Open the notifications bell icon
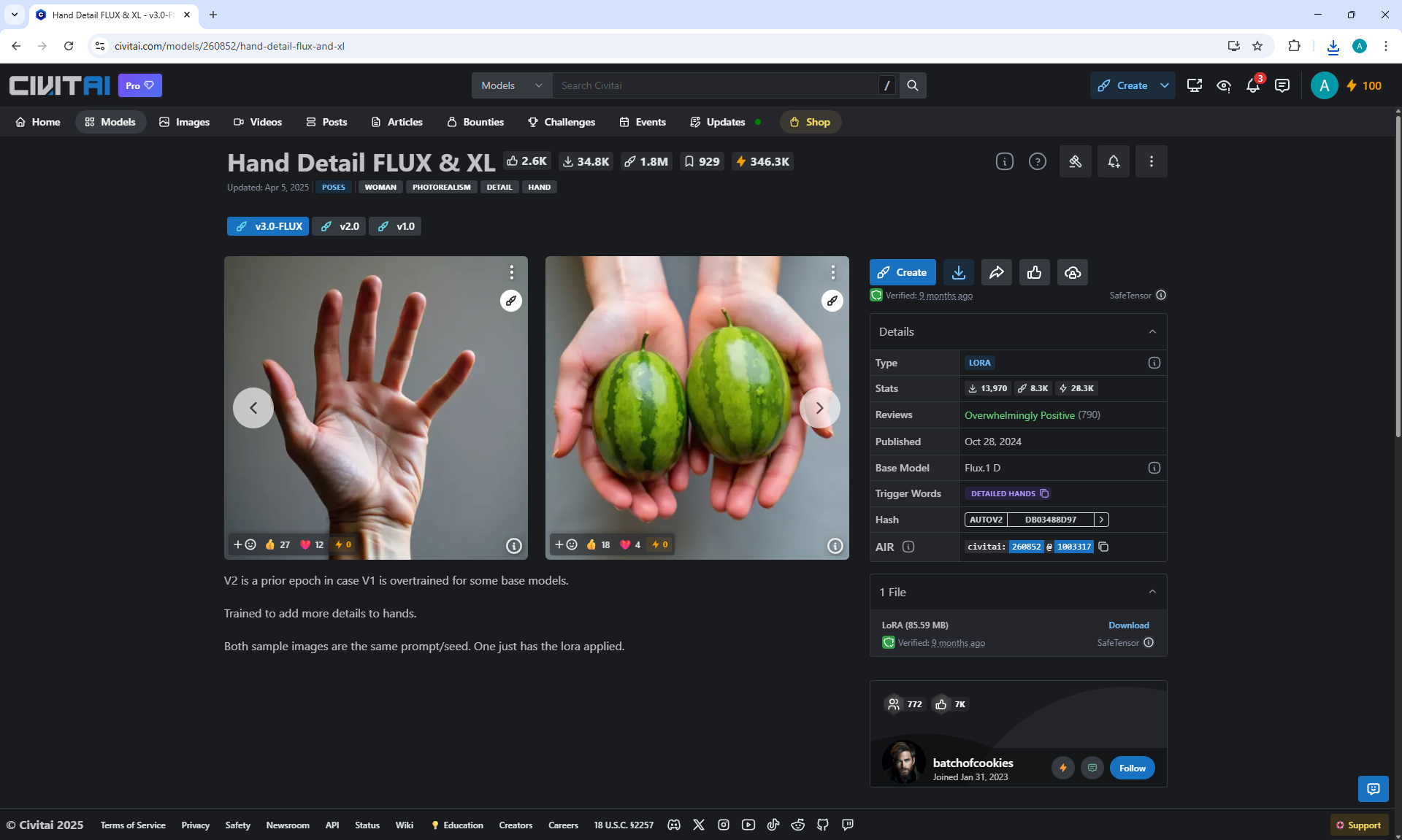1402x840 pixels. 1253,86
